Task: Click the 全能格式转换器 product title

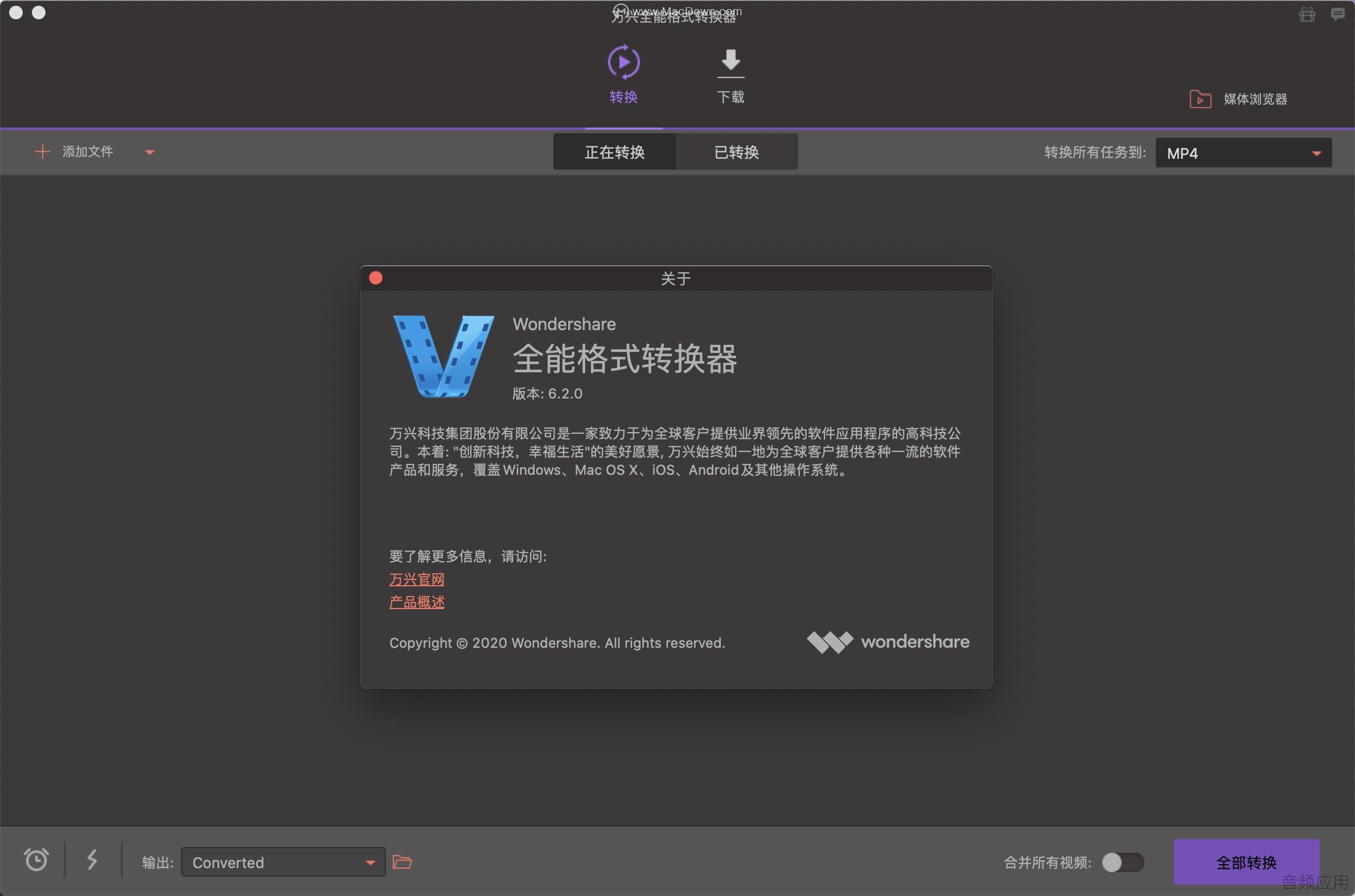Action: point(625,359)
